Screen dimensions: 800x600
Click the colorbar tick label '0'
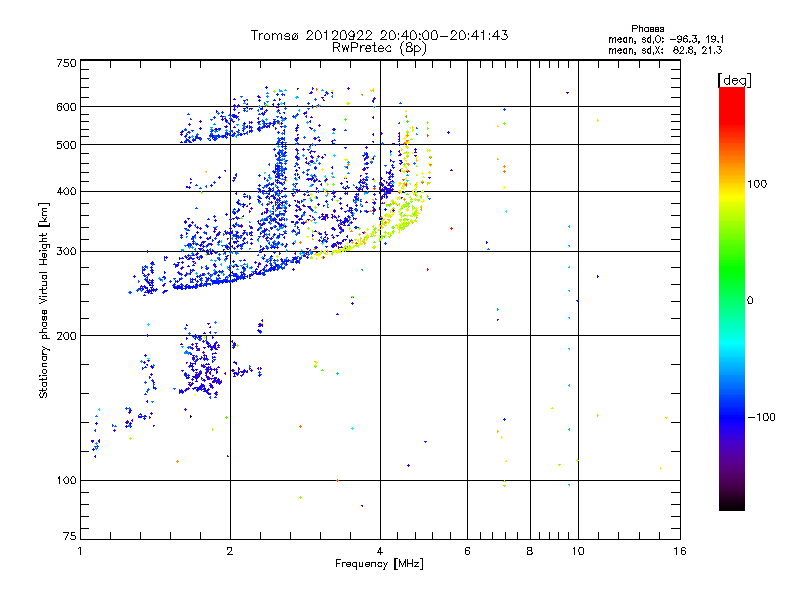pos(750,301)
